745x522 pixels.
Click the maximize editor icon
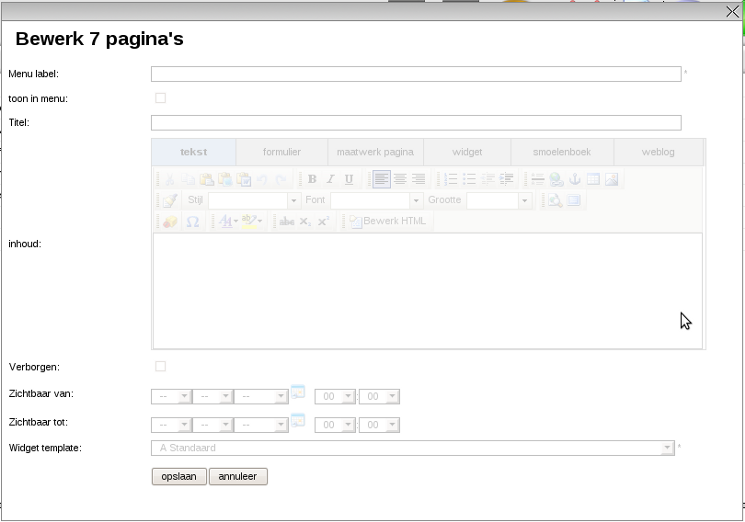573,200
